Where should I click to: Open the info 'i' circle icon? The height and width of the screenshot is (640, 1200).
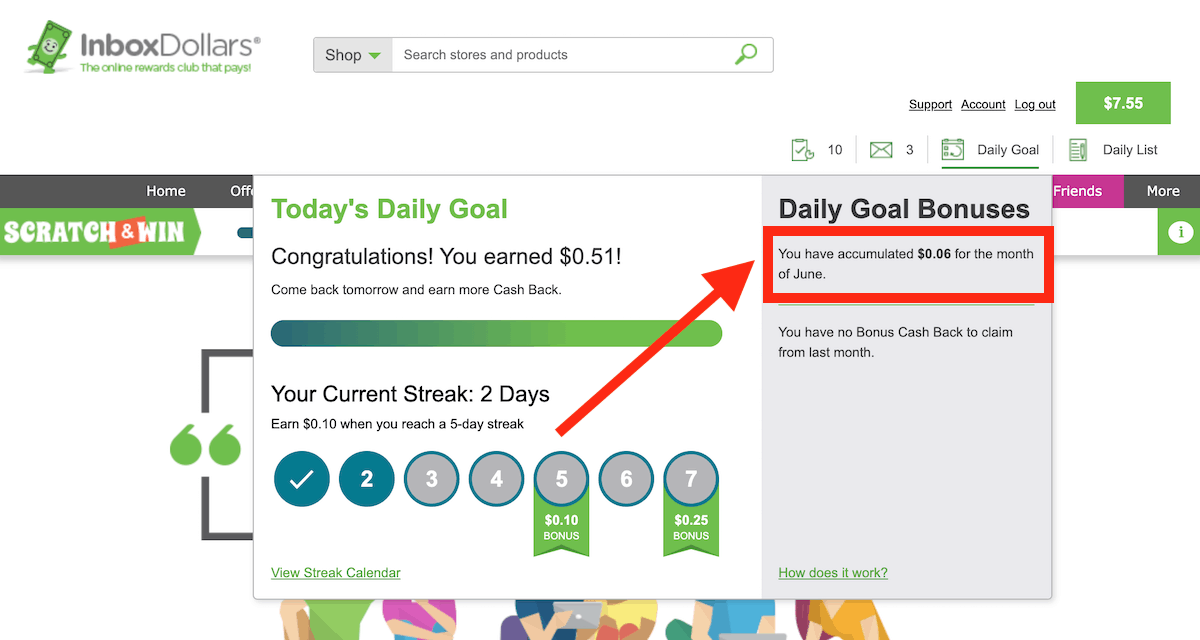click(x=1179, y=232)
